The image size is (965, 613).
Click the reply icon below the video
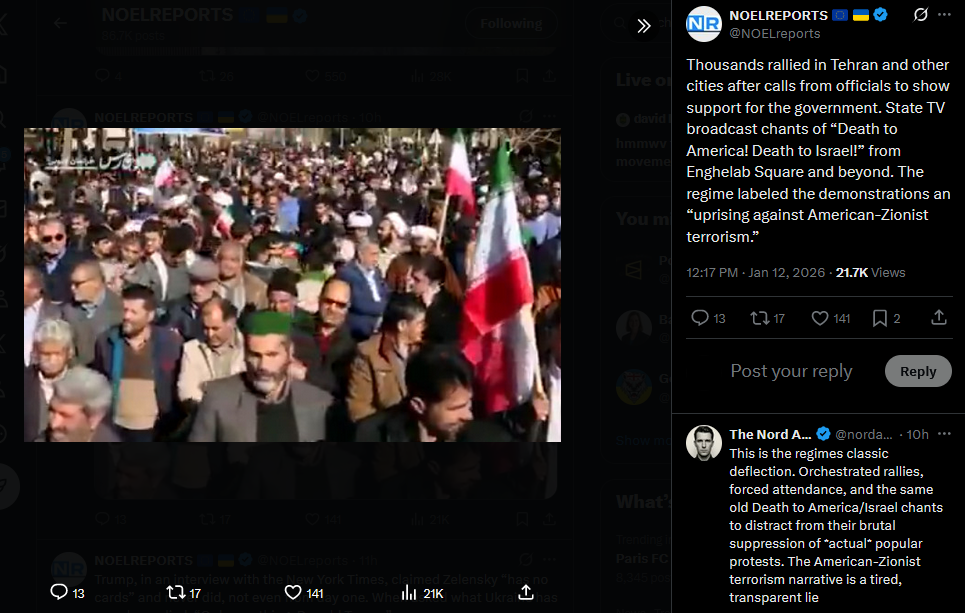coord(67,593)
